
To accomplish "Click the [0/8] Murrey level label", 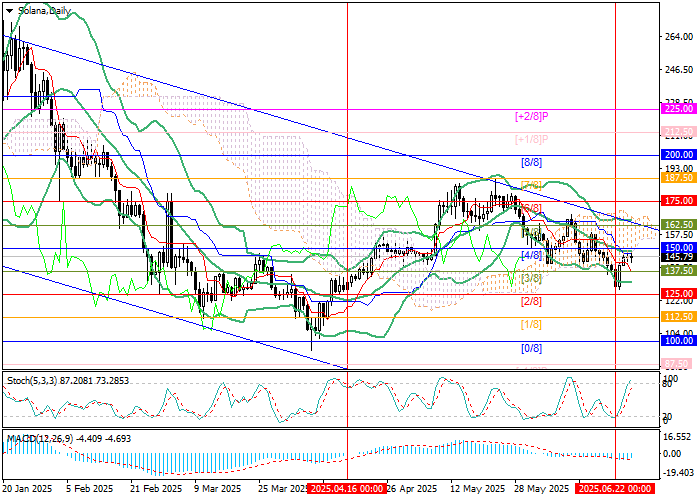I will [x=531, y=348].
